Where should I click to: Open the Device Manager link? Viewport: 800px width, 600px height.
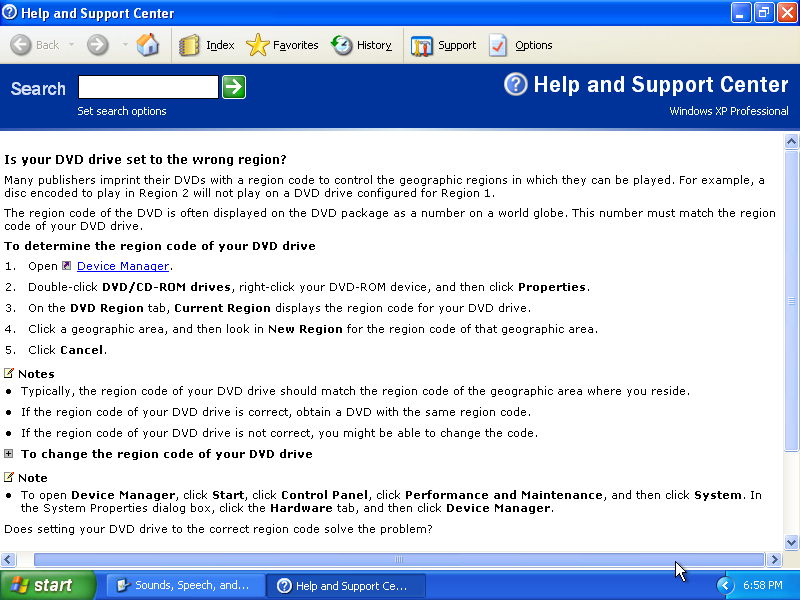(x=123, y=266)
